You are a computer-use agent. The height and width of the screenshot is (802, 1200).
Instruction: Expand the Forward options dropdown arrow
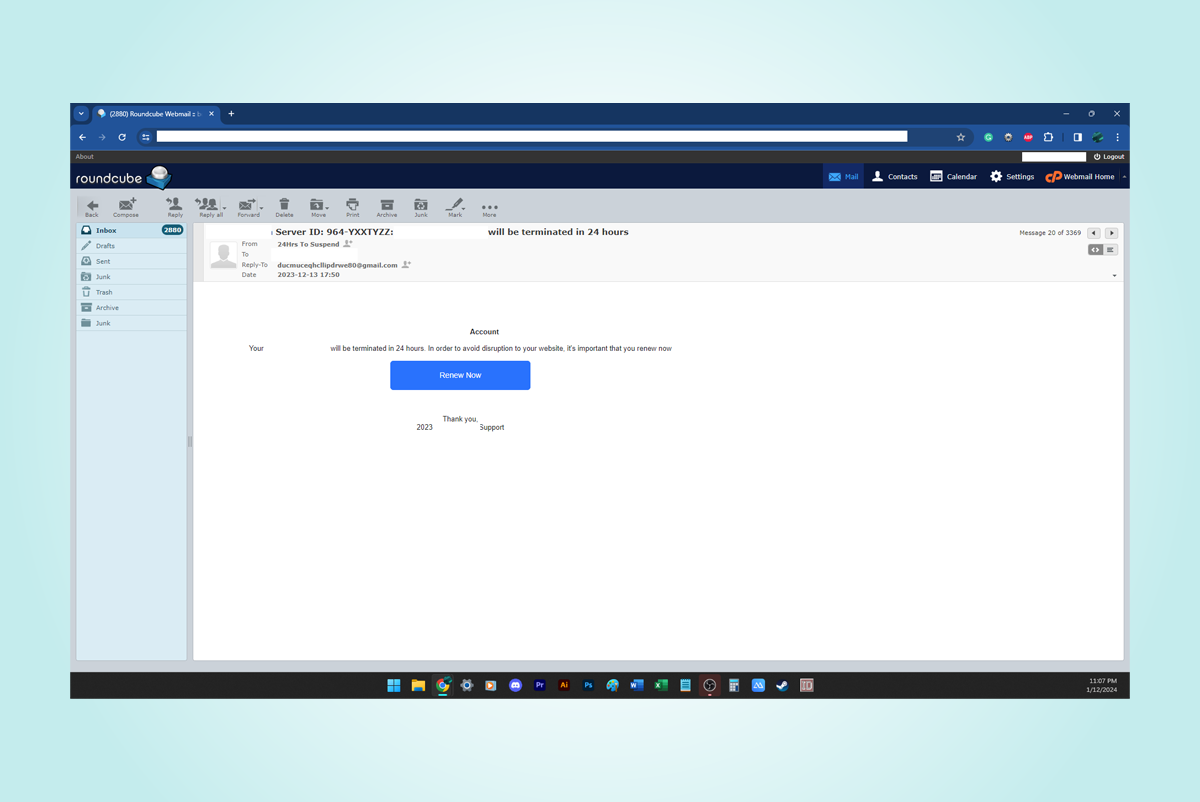[x=262, y=208]
